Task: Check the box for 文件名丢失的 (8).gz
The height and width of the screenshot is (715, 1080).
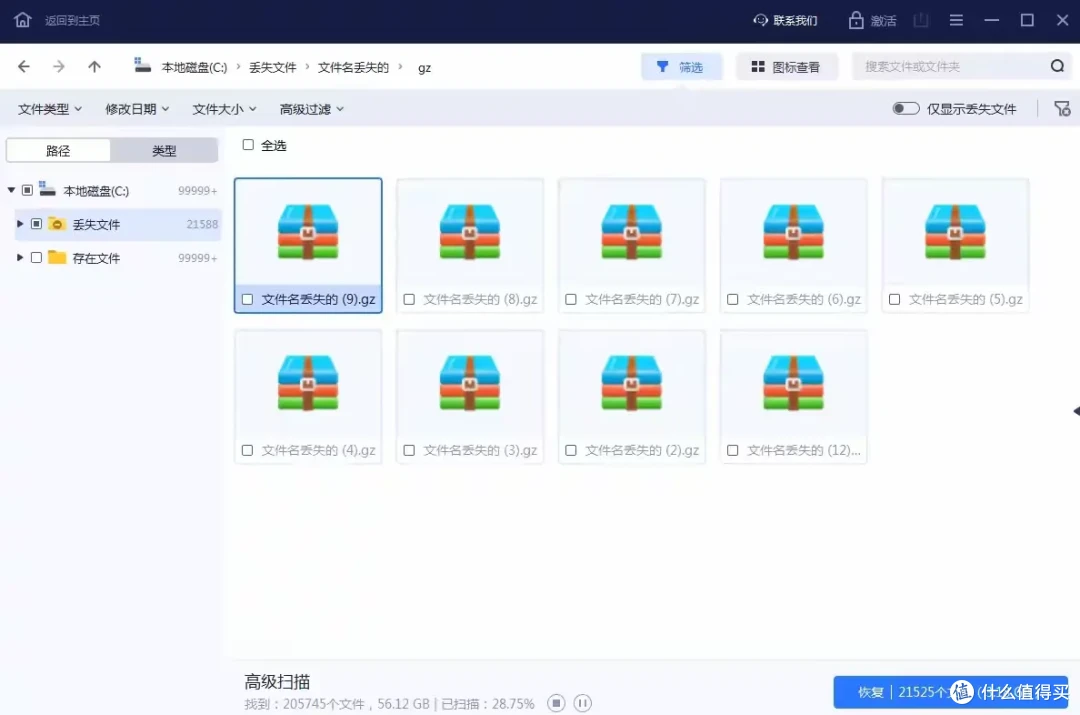Action: (x=409, y=299)
